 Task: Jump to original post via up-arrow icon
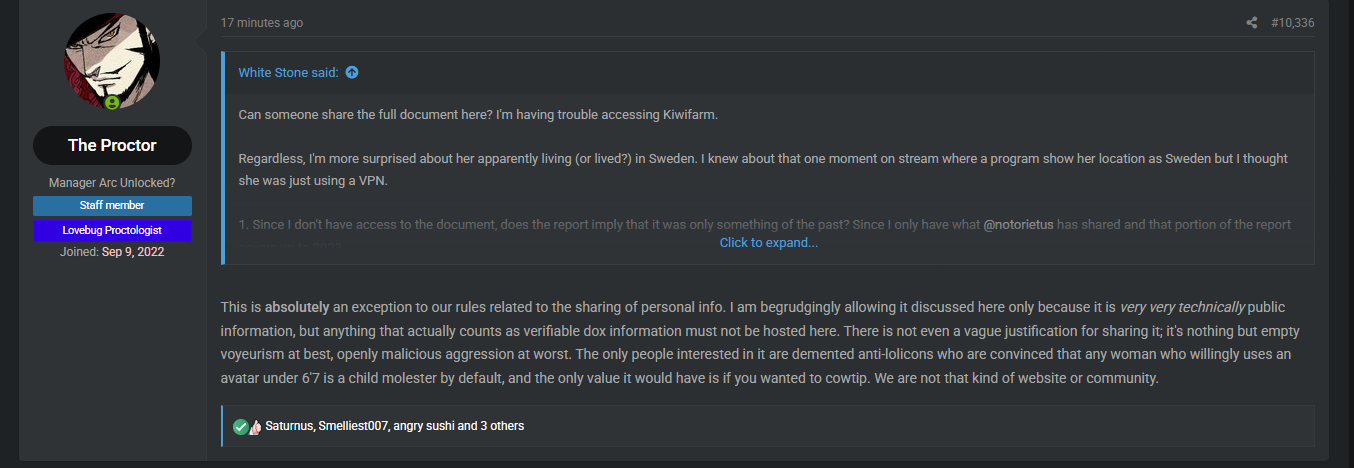click(352, 73)
